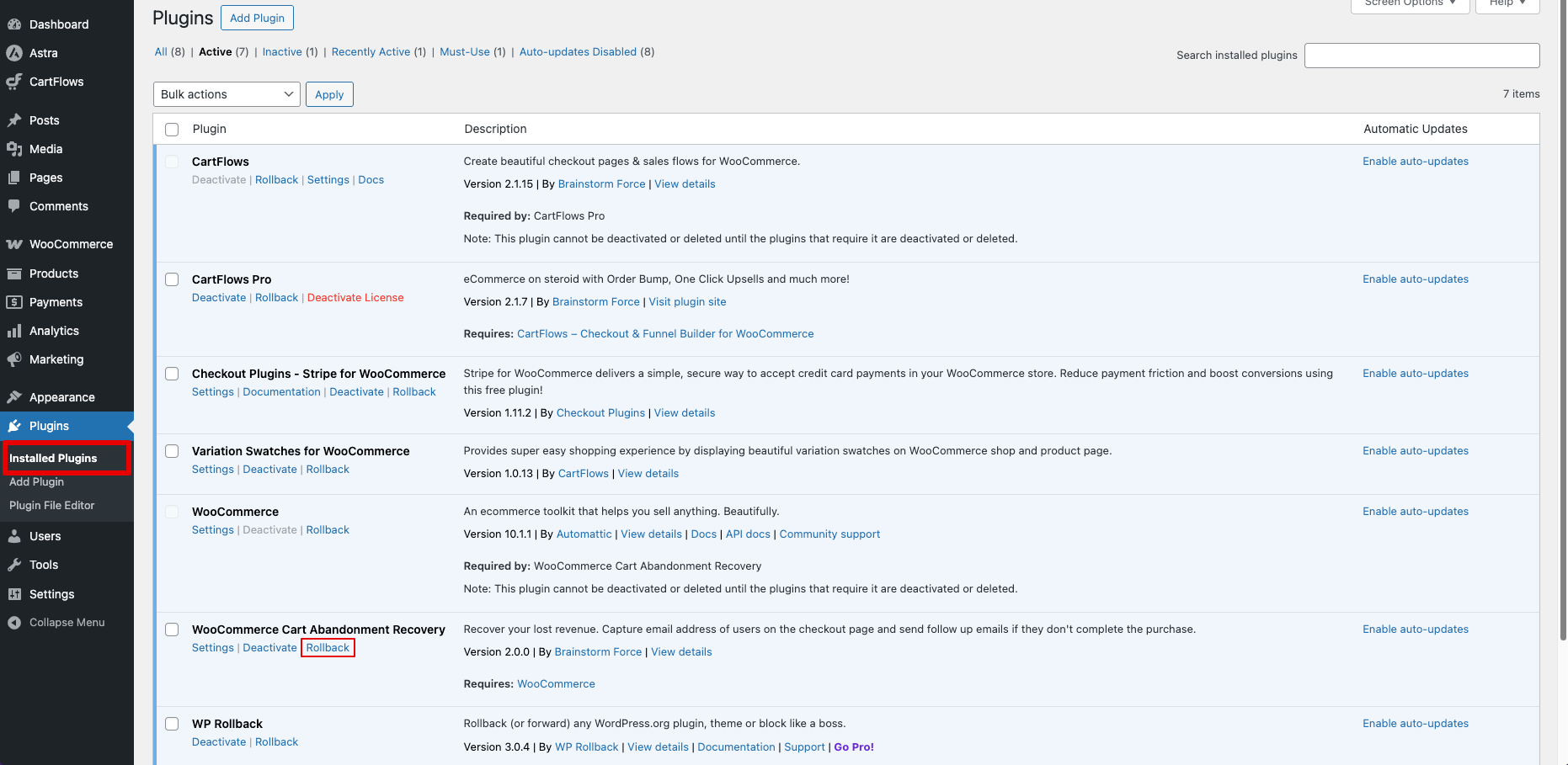The height and width of the screenshot is (765, 1568).
Task: Check the Checkout Plugins Stripe checkbox
Action: [x=172, y=374]
